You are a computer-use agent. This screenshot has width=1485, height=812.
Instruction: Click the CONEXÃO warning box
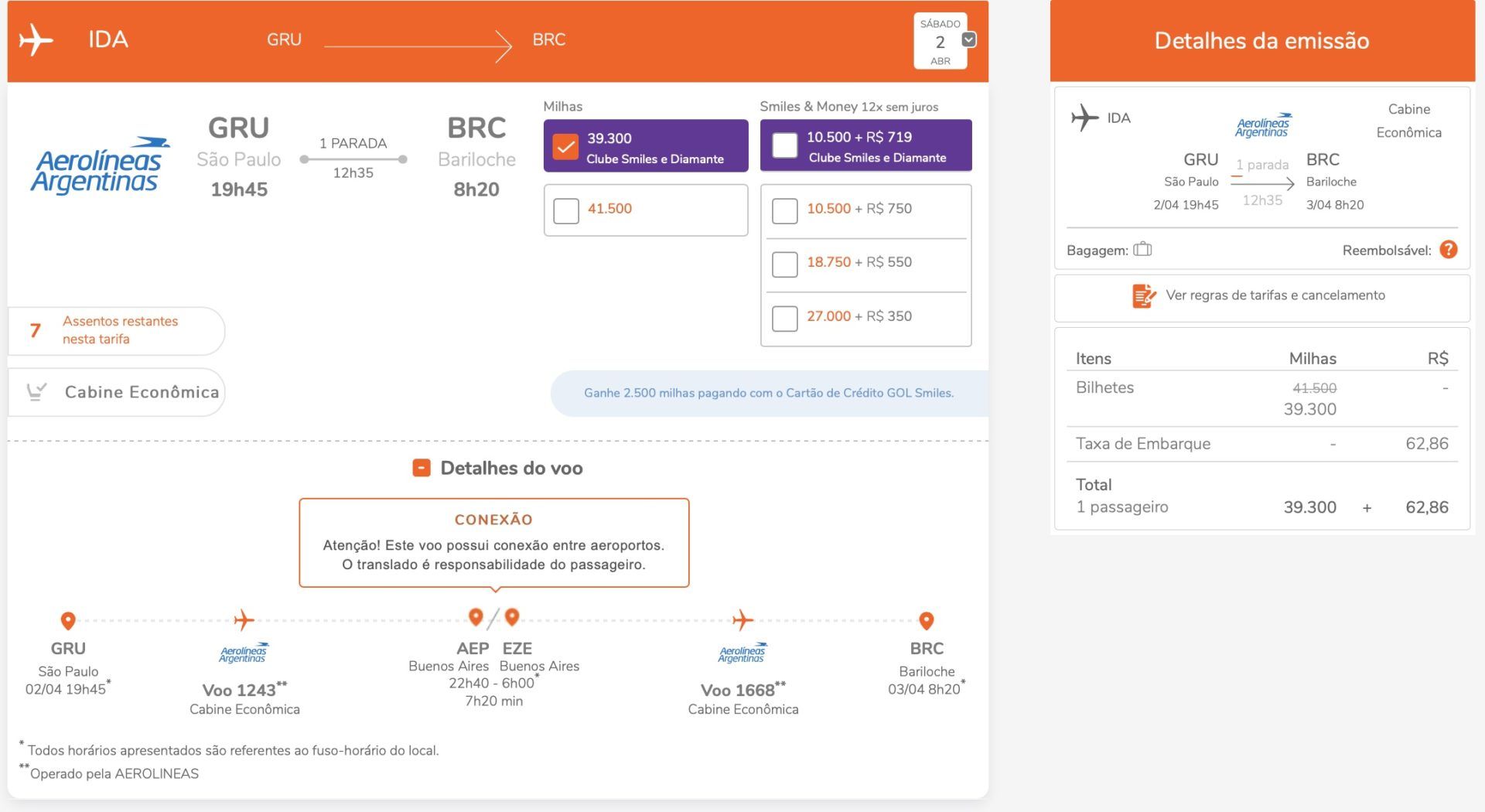(x=494, y=543)
